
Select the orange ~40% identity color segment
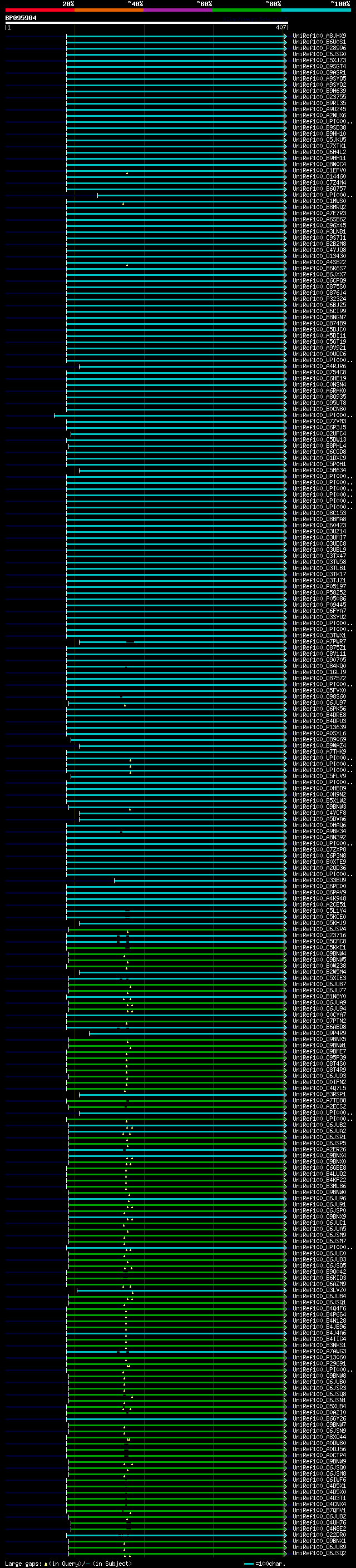point(109,10)
